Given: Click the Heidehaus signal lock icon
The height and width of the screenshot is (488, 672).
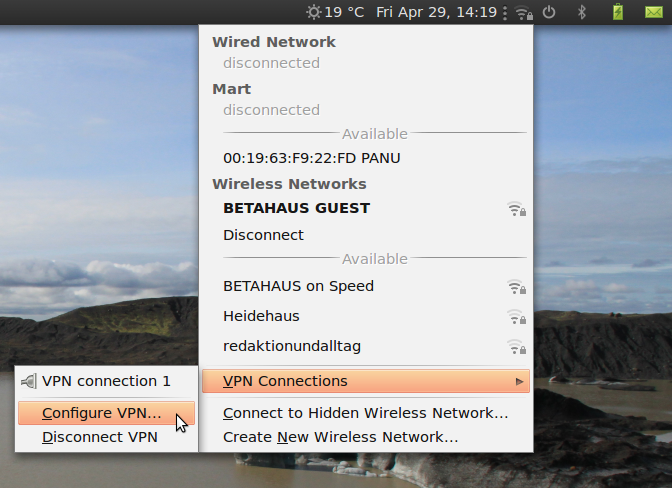Looking at the screenshot, I should tap(516, 317).
